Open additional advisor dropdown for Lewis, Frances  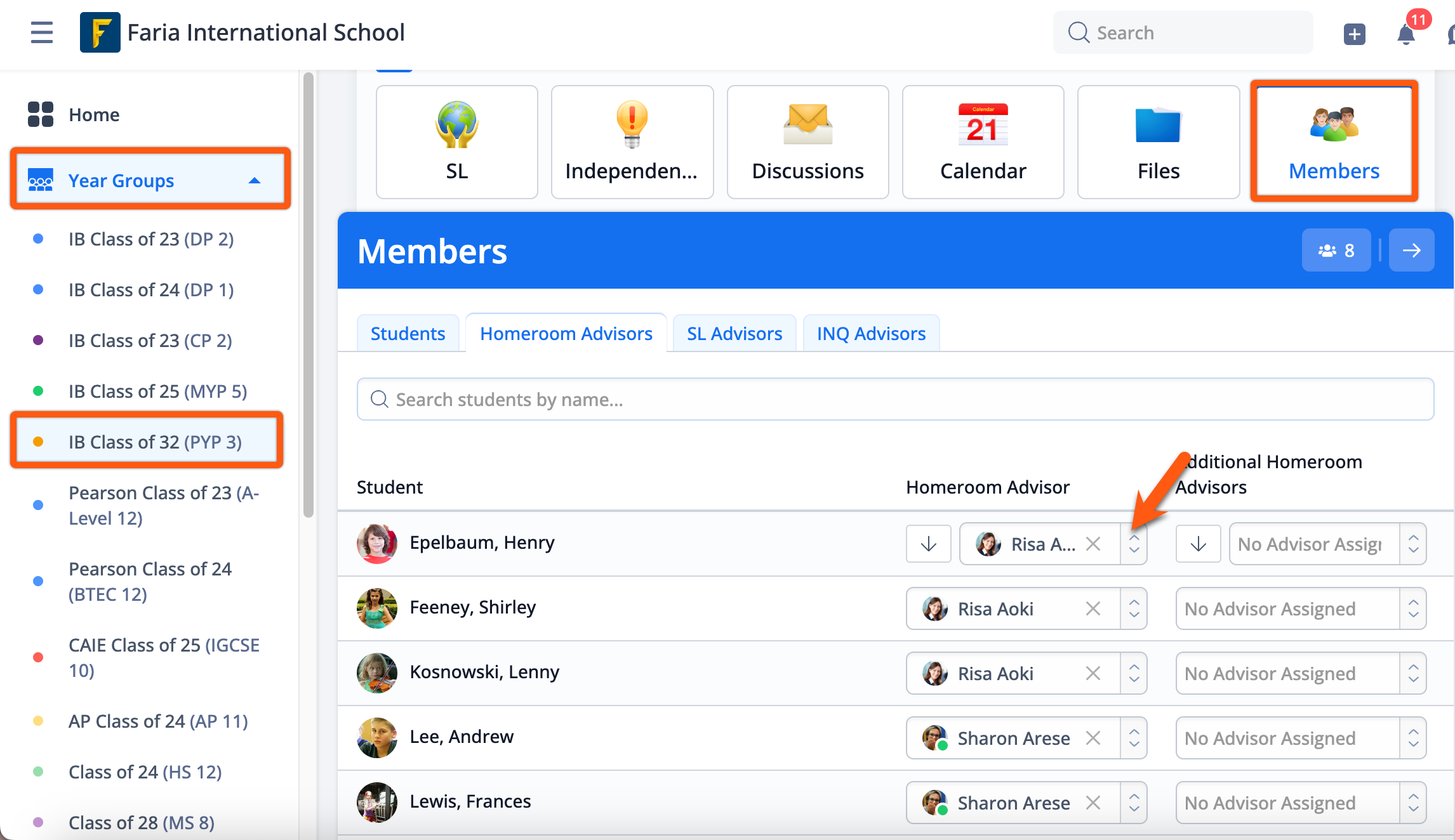pyautogui.click(x=1413, y=803)
